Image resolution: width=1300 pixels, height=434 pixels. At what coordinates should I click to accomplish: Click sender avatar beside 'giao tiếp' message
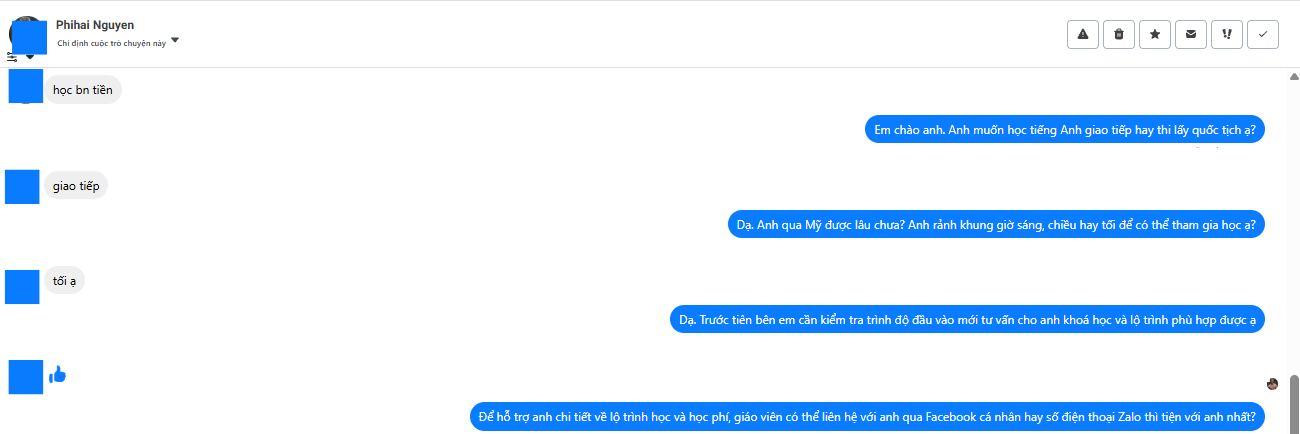point(22,186)
